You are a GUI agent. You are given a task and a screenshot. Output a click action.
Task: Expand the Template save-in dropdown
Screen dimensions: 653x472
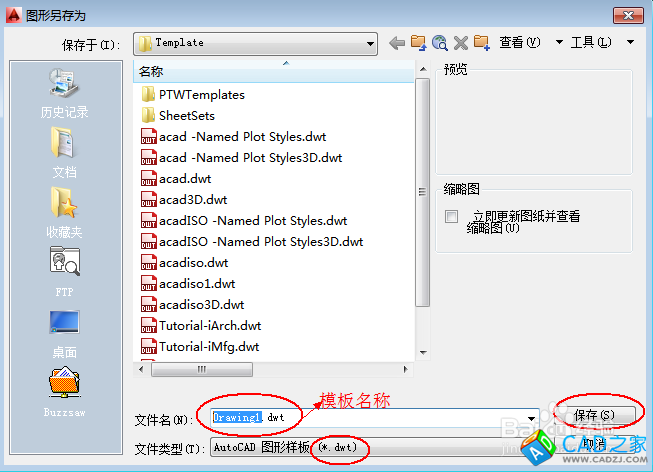click(x=370, y=43)
